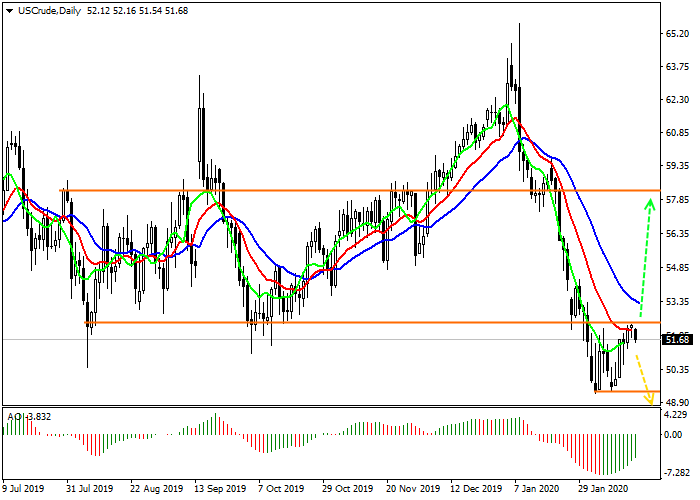Image resolution: width=700 pixels, height=500 pixels.
Task: Click the 13 Sep 2019 date label
Action: 219,490
